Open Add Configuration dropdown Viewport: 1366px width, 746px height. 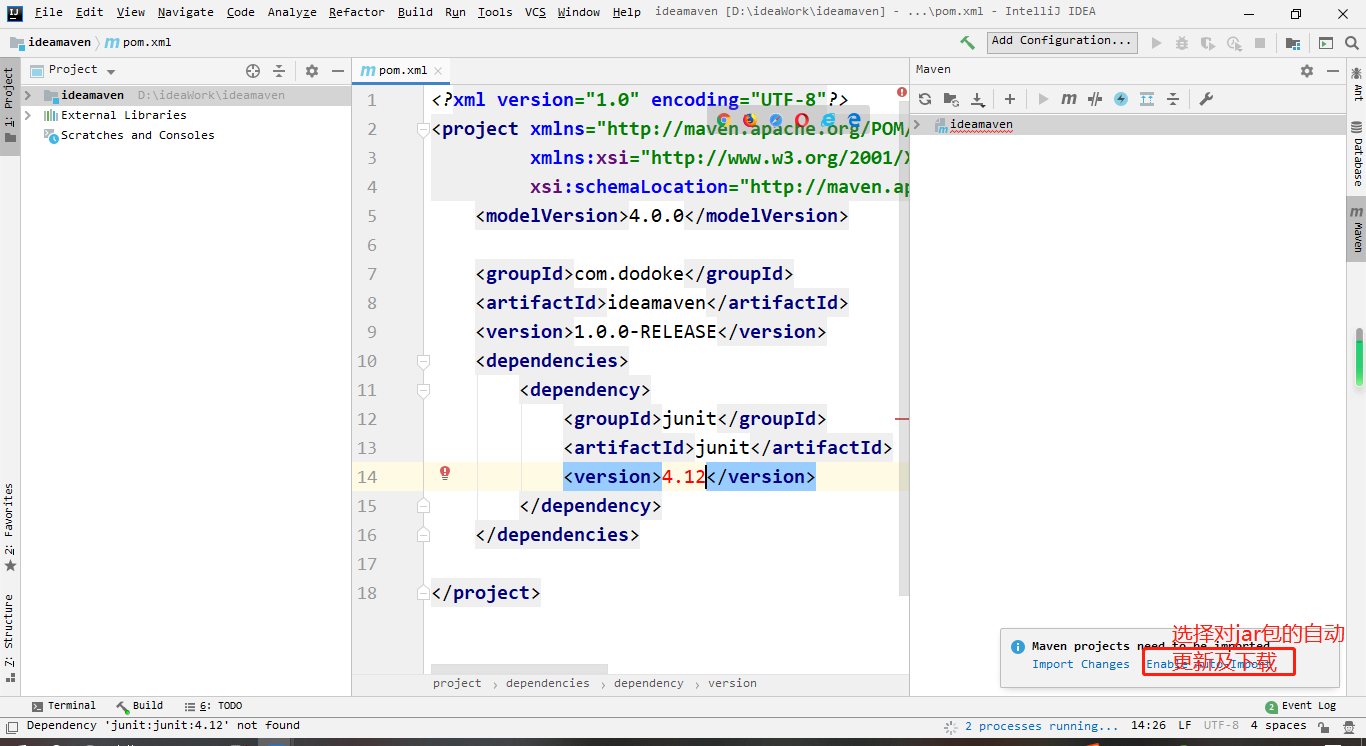[1063, 41]
